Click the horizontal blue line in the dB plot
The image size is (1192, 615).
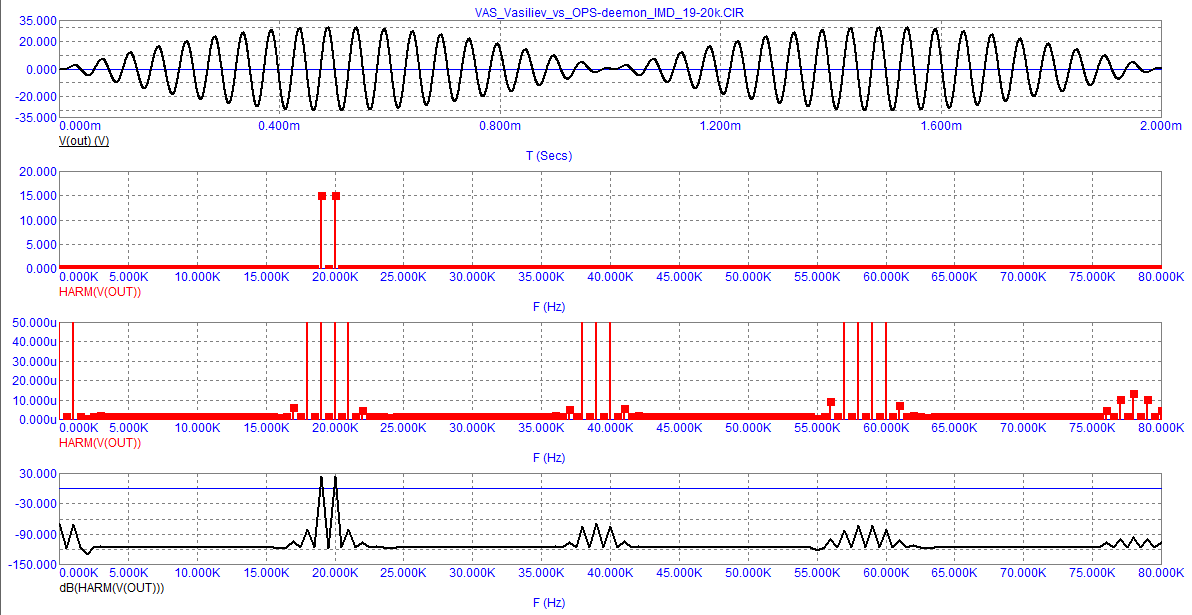coord(610,488)
